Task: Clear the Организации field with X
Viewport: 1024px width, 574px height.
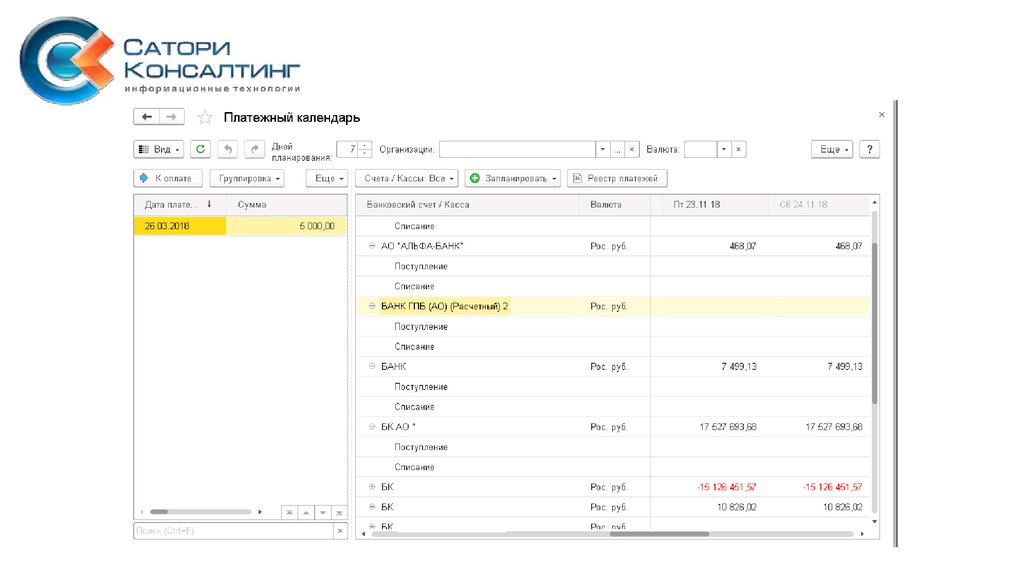Action: pyautogui.click(x=632, y=149)
